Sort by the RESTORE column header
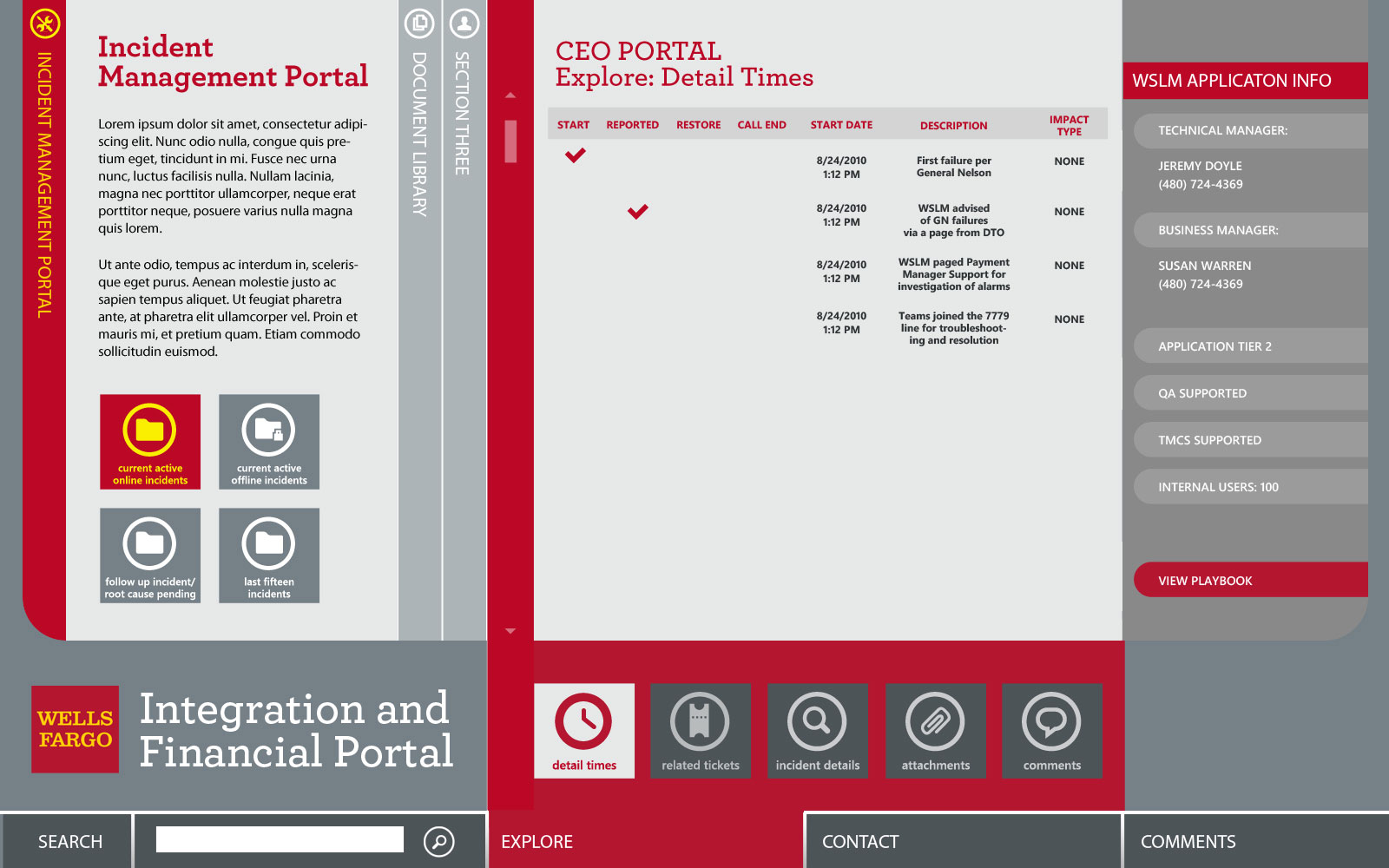 click(698, 125)
